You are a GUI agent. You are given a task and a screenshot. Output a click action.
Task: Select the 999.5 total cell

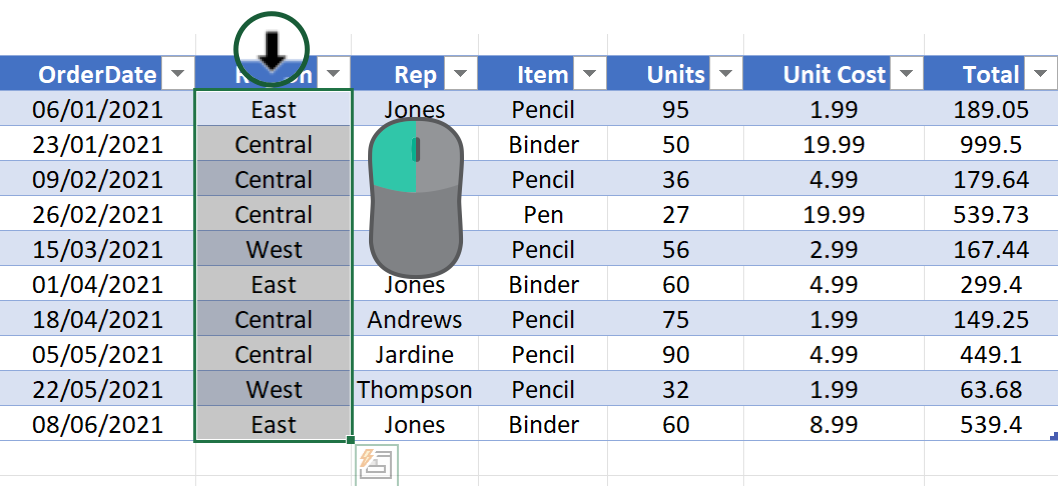point(990,145)
